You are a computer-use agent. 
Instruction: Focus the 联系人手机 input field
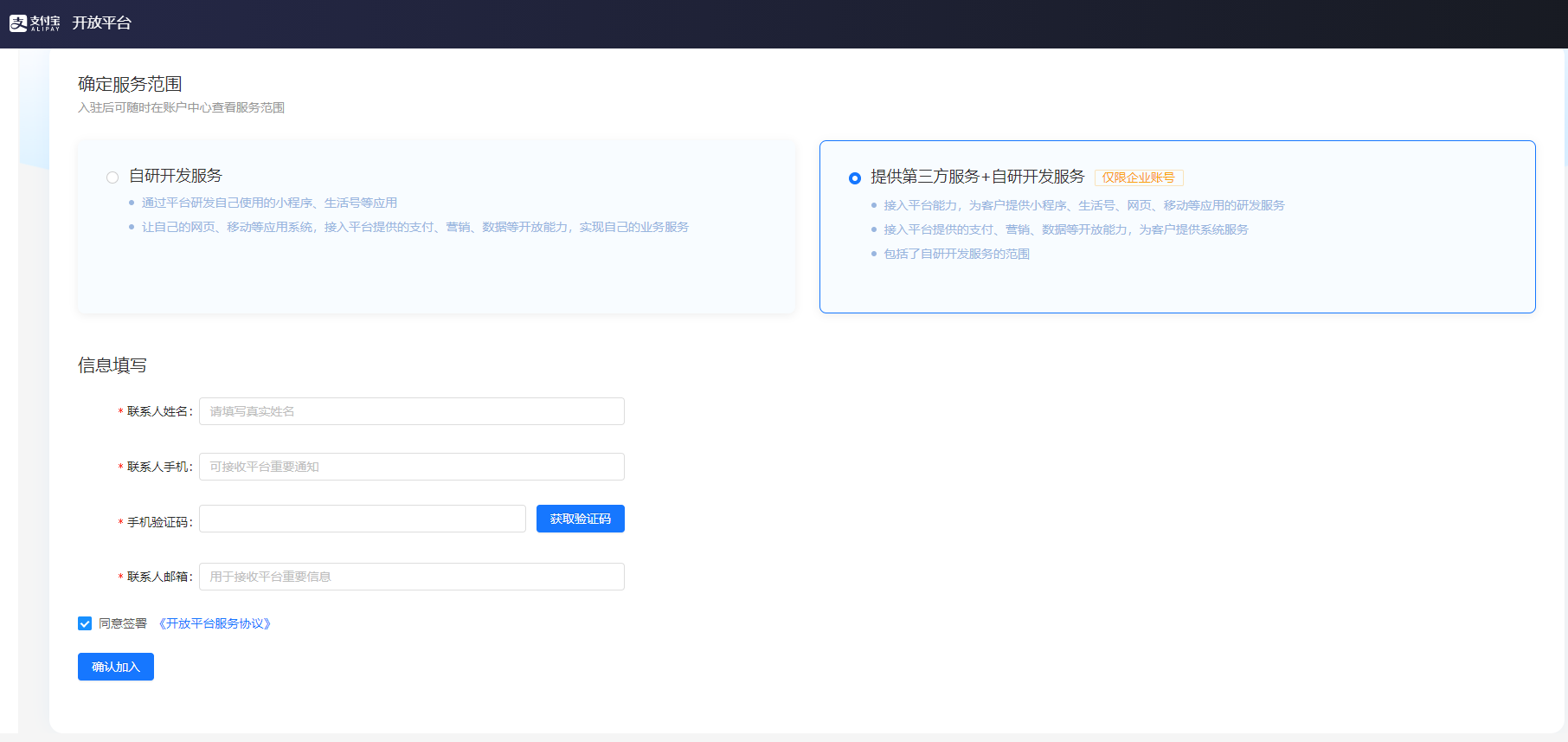click(411, 467)
